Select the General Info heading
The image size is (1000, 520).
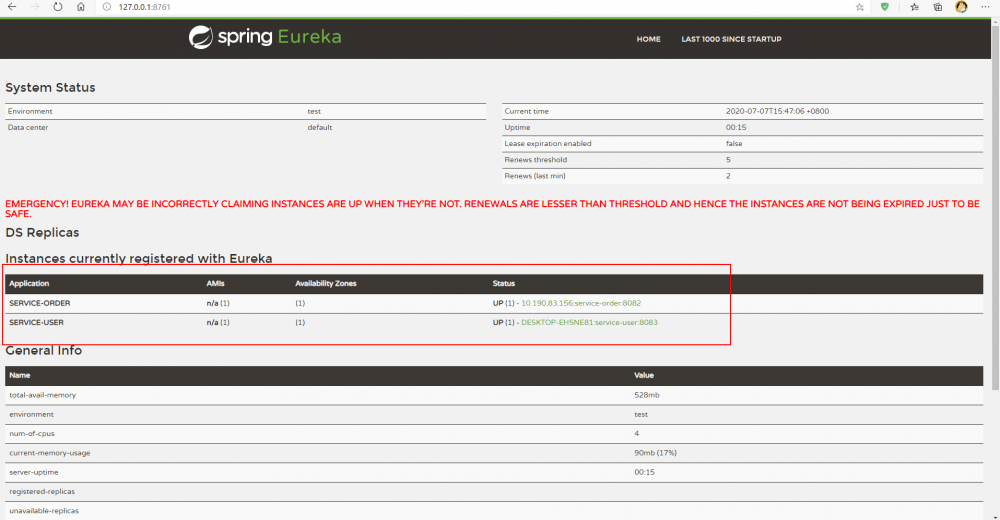click(x=43, y=350)
